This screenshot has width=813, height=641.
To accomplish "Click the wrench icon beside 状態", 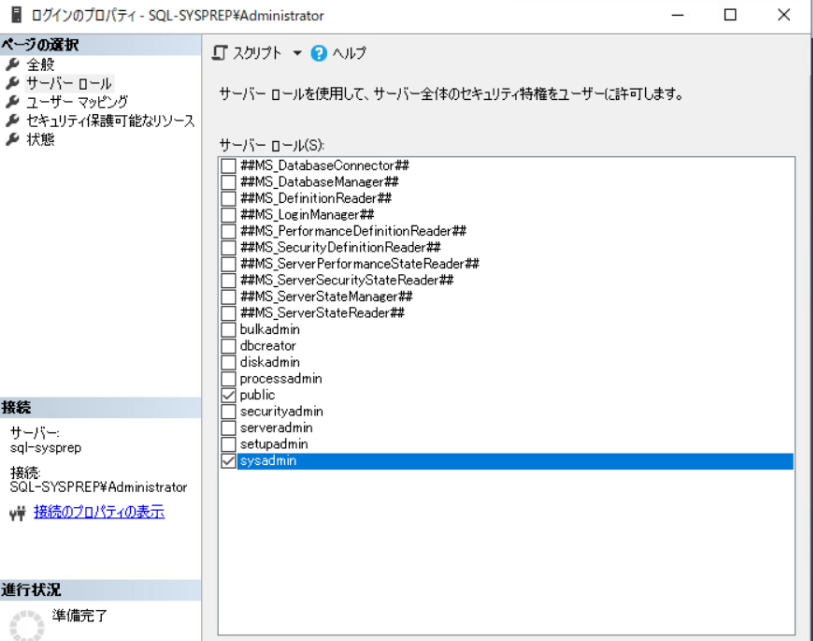I will pos(12,139).
